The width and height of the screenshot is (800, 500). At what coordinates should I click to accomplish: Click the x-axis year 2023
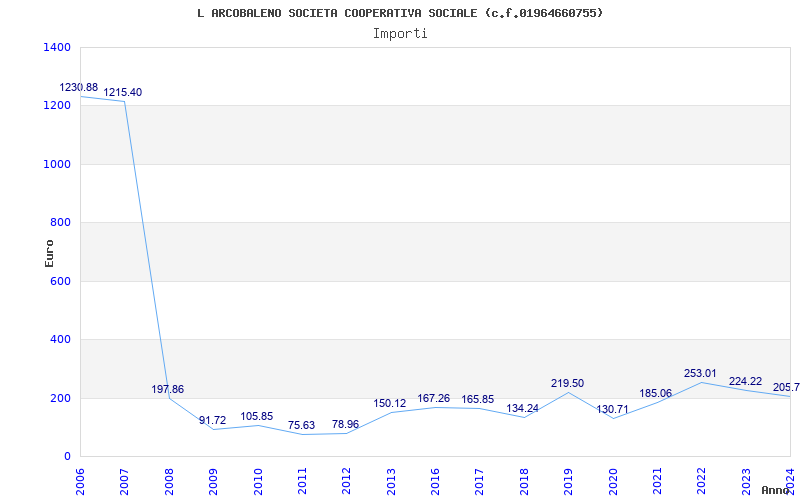pos(746,481)
